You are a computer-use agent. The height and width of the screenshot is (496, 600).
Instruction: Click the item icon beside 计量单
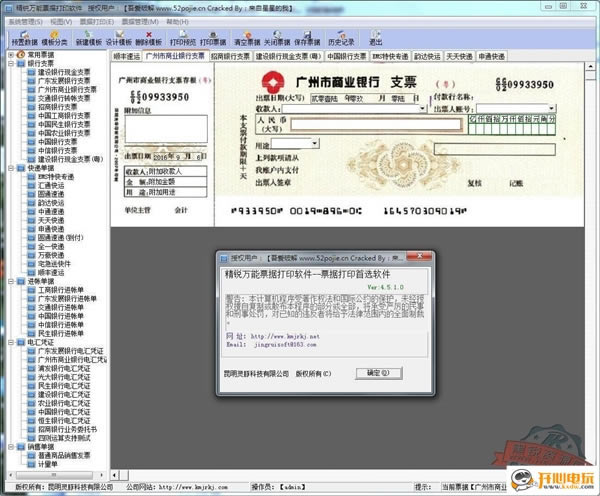31,464
